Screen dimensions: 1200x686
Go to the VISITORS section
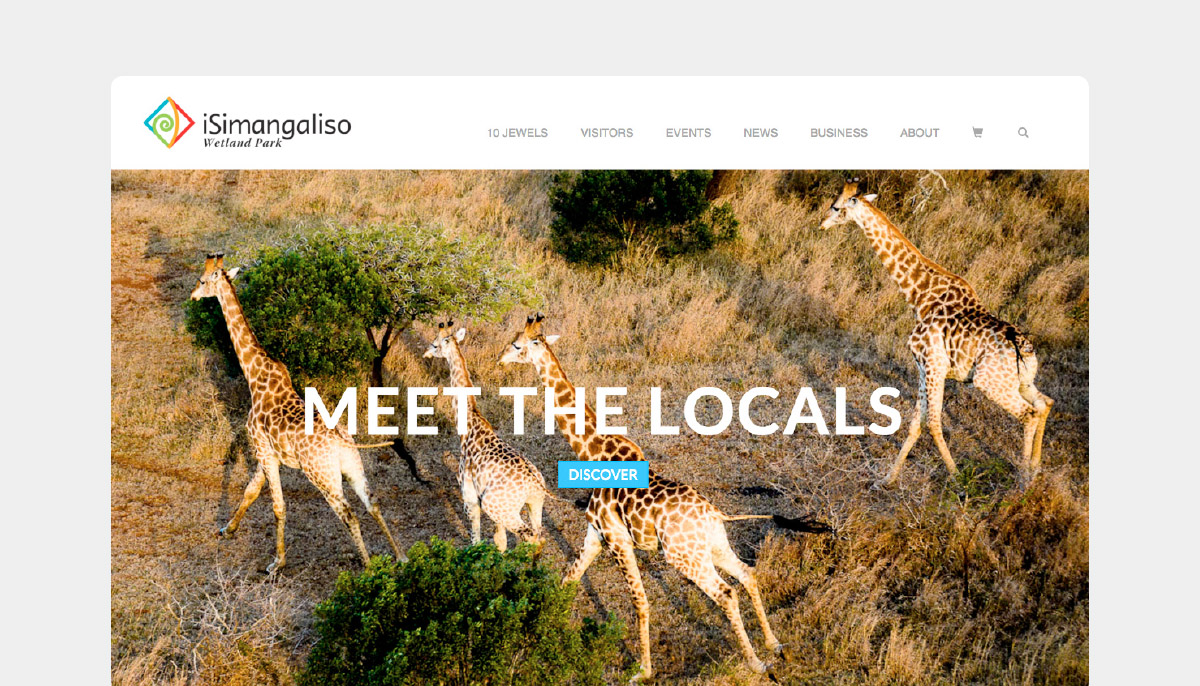click(x=607, y=133)
